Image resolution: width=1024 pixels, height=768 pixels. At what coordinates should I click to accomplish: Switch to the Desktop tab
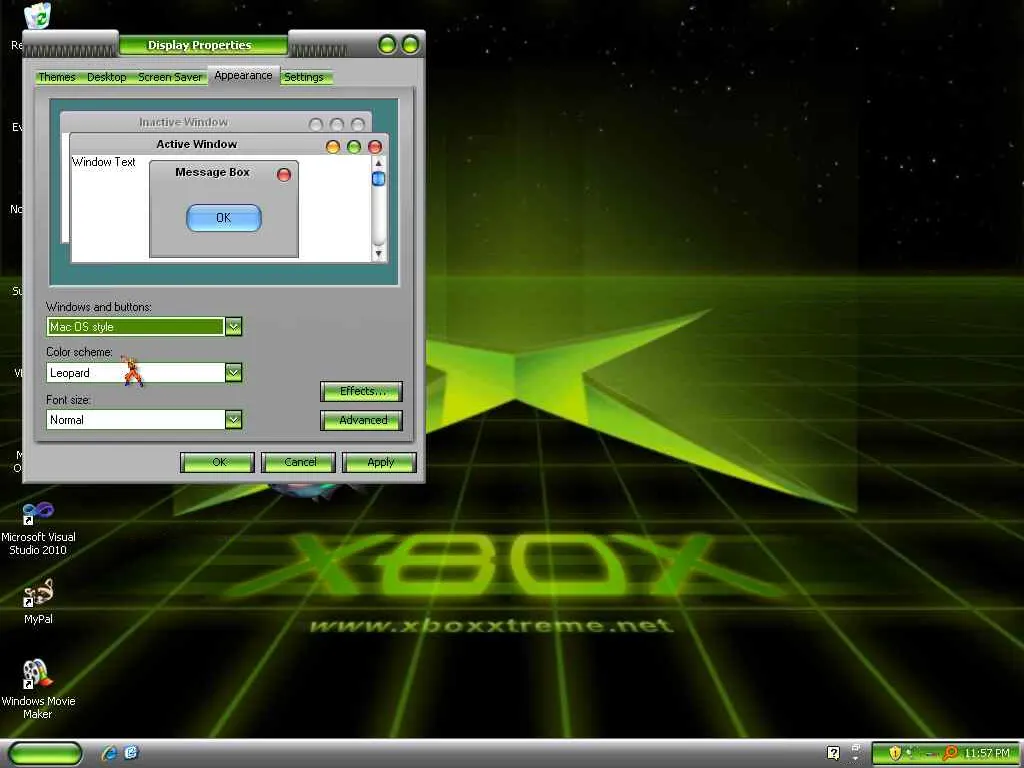(106, 77)
